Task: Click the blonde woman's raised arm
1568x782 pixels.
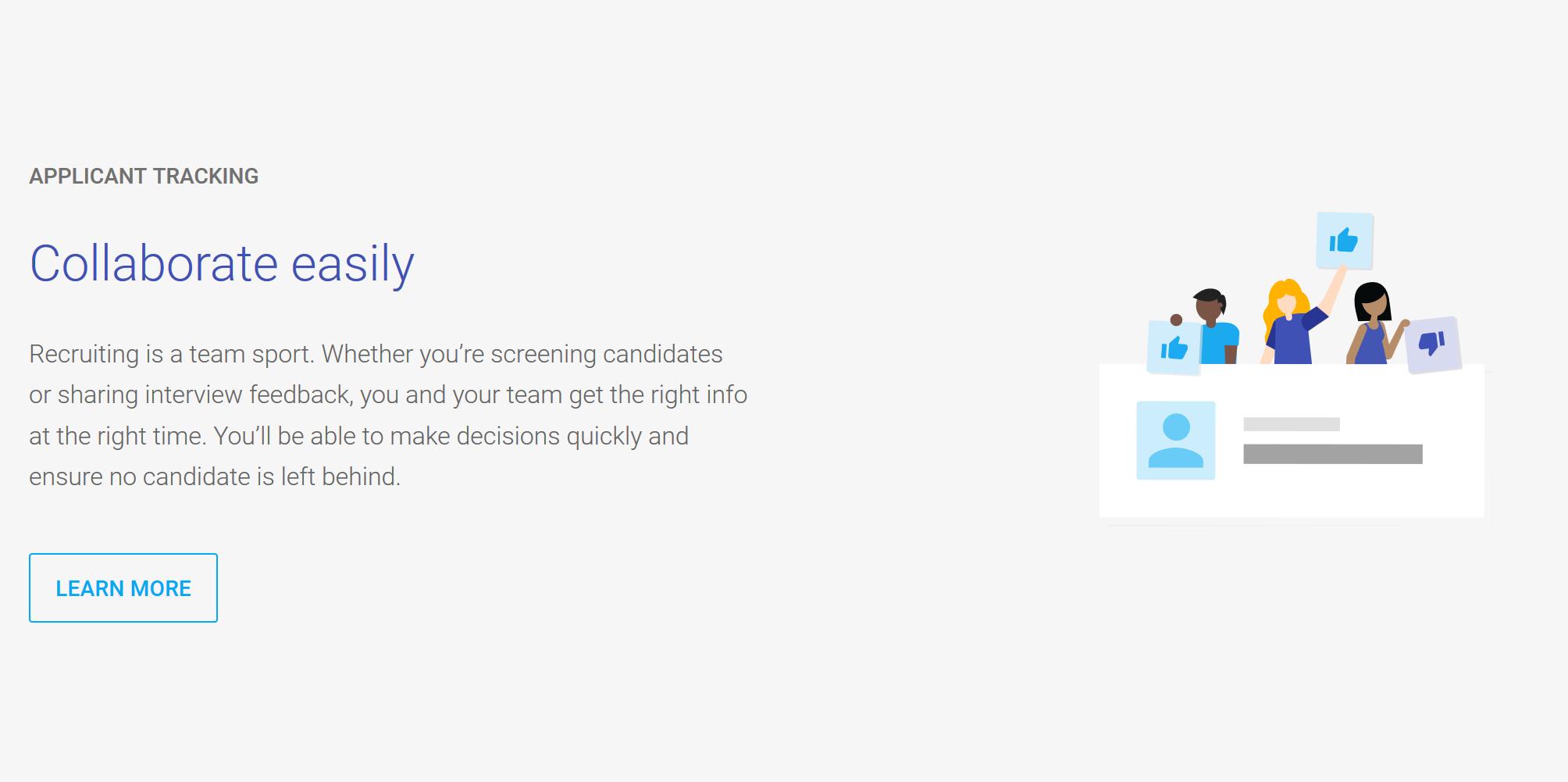Action: click(1332, 291)
